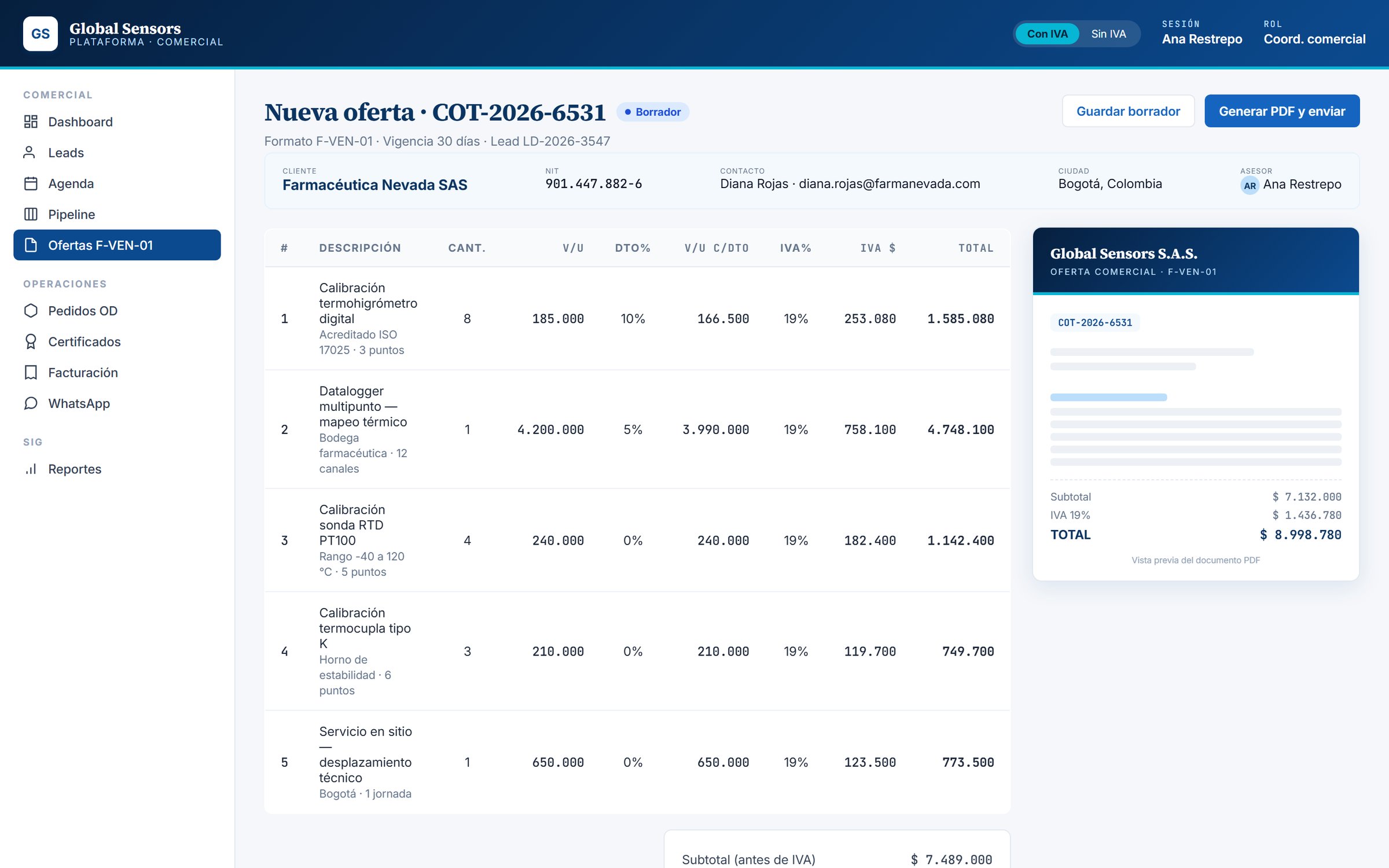Click the Certificados award icon
Image resolution: width=1389 pixels, height=868 pixels.
[31, 341]
